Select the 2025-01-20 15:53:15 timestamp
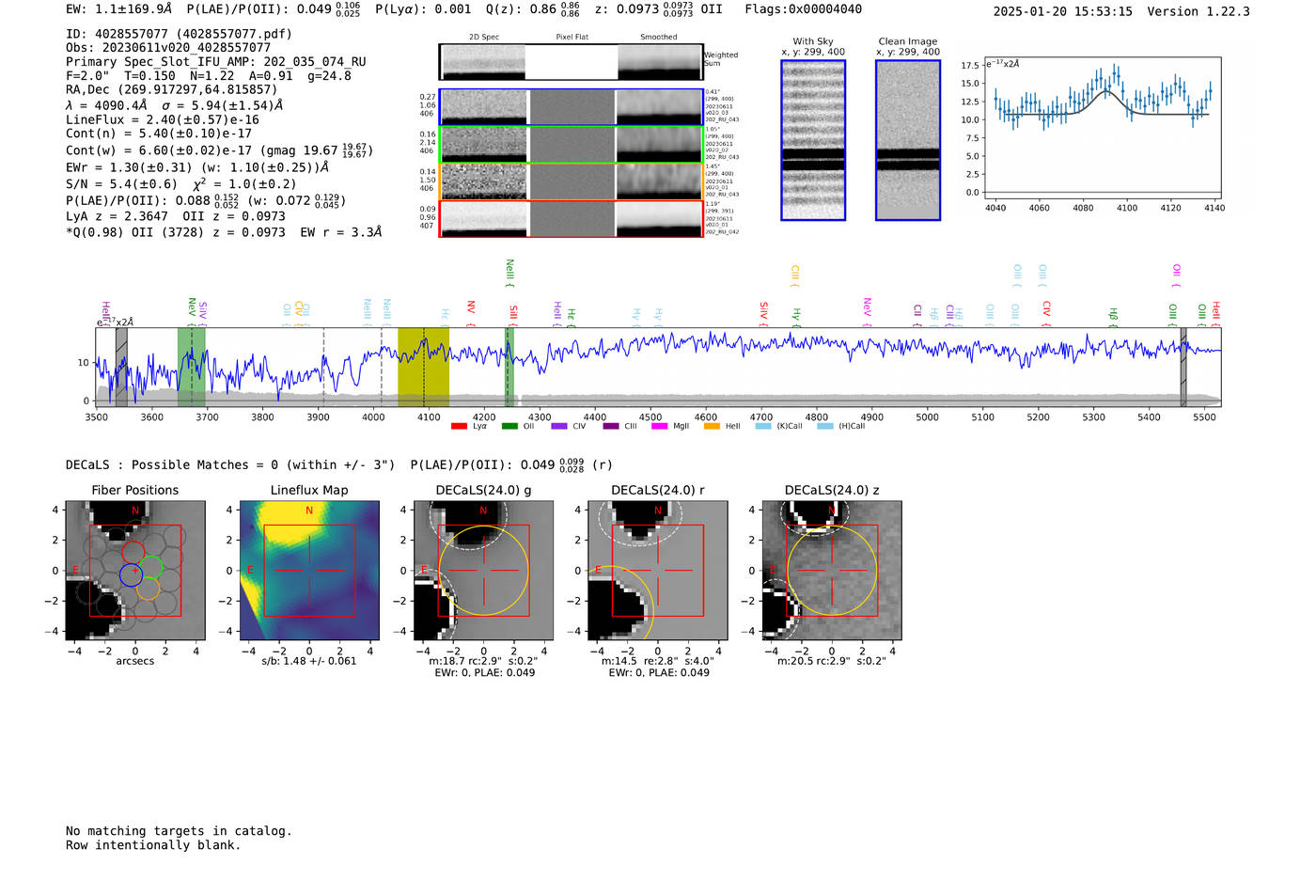This screenshot has height=896, width=1316. 1063,11
